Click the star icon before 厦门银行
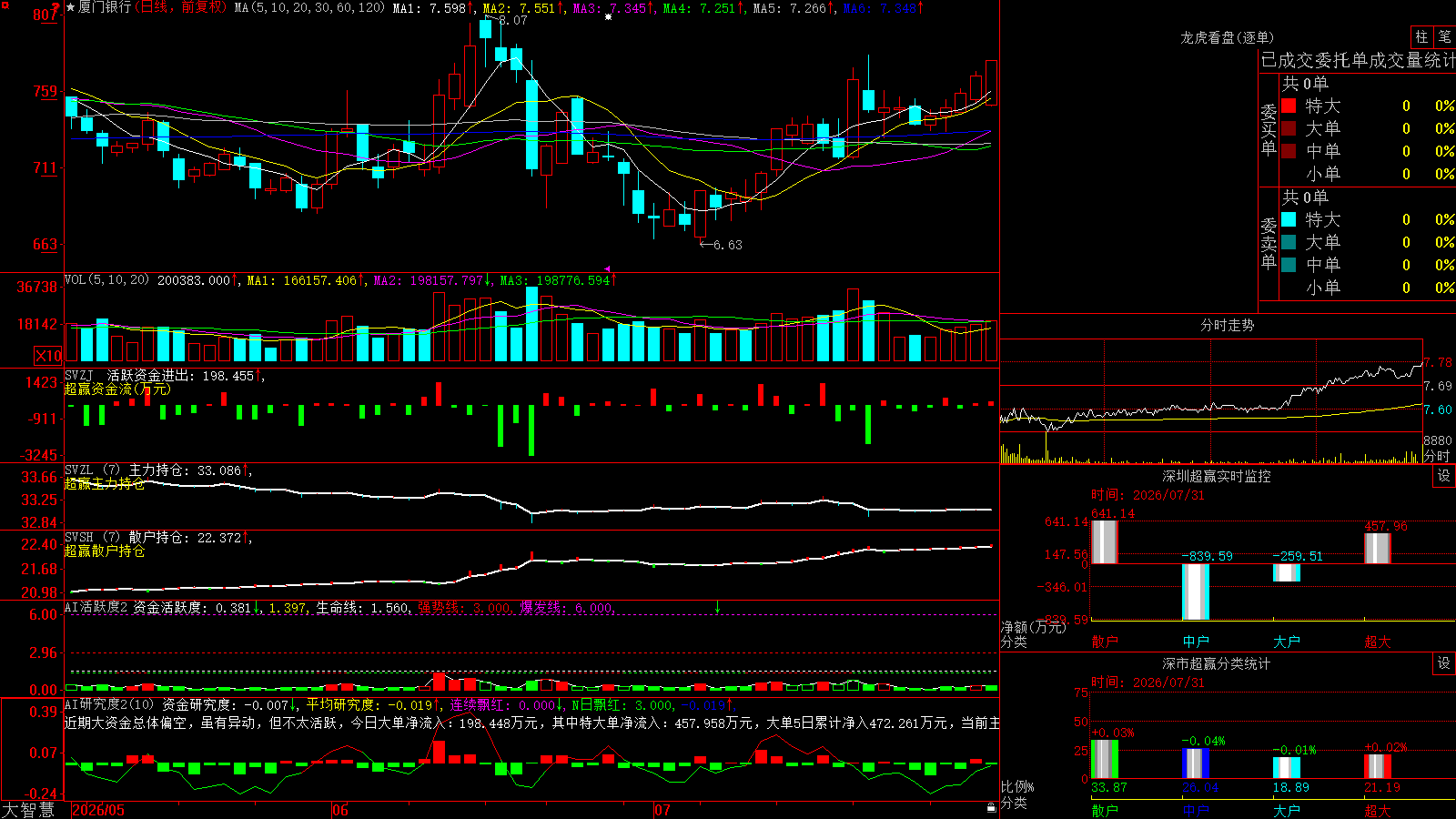Image resolution: width=1456 pixels, height=819 pixels. coord(71,7)
